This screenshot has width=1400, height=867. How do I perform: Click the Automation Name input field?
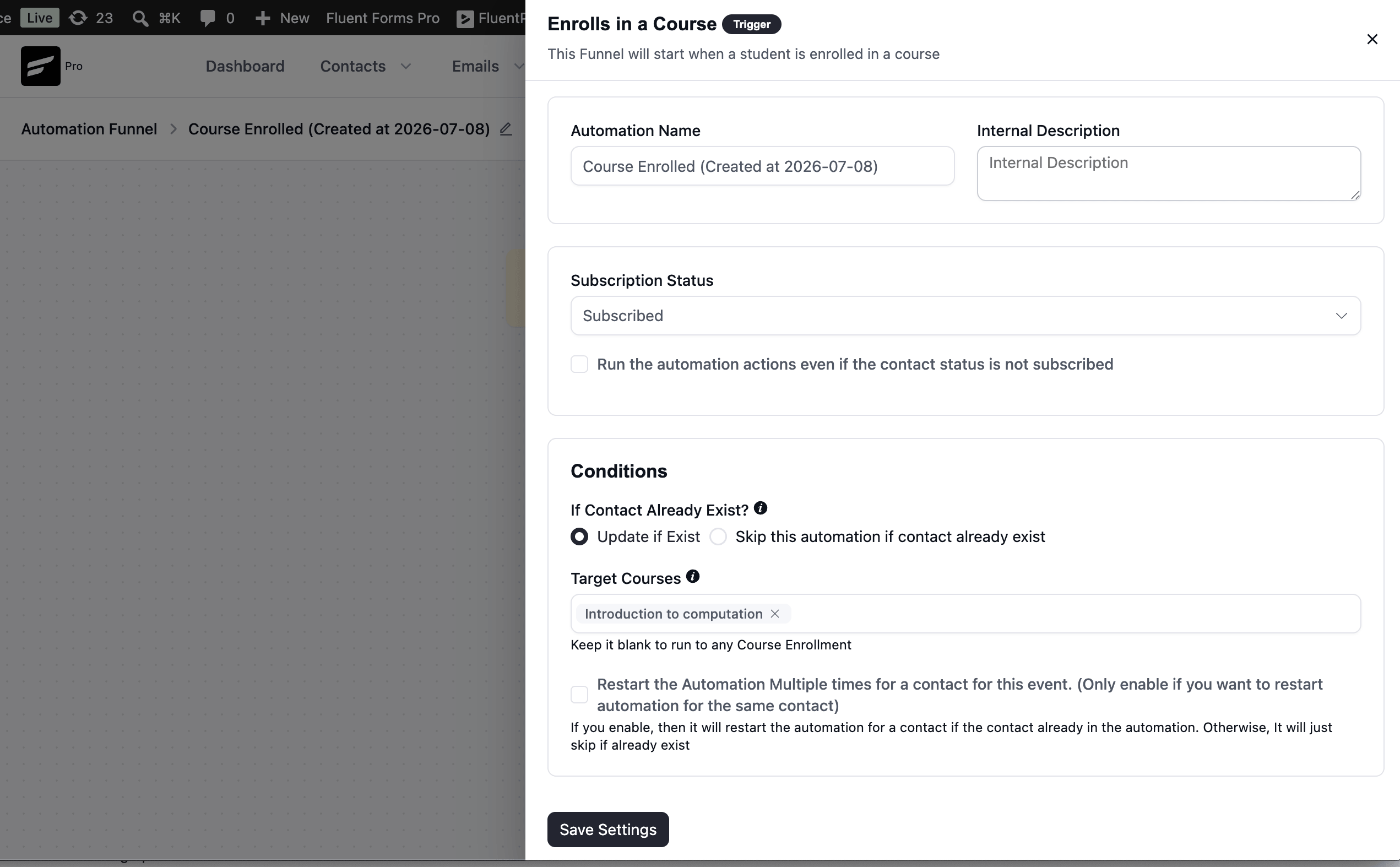pos(762,166)
